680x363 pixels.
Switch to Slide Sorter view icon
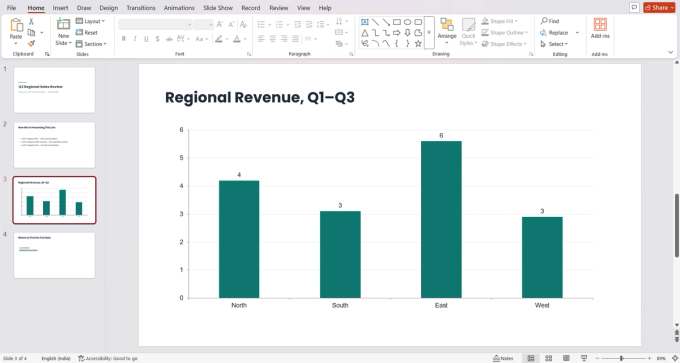click(x=549, y=358)
